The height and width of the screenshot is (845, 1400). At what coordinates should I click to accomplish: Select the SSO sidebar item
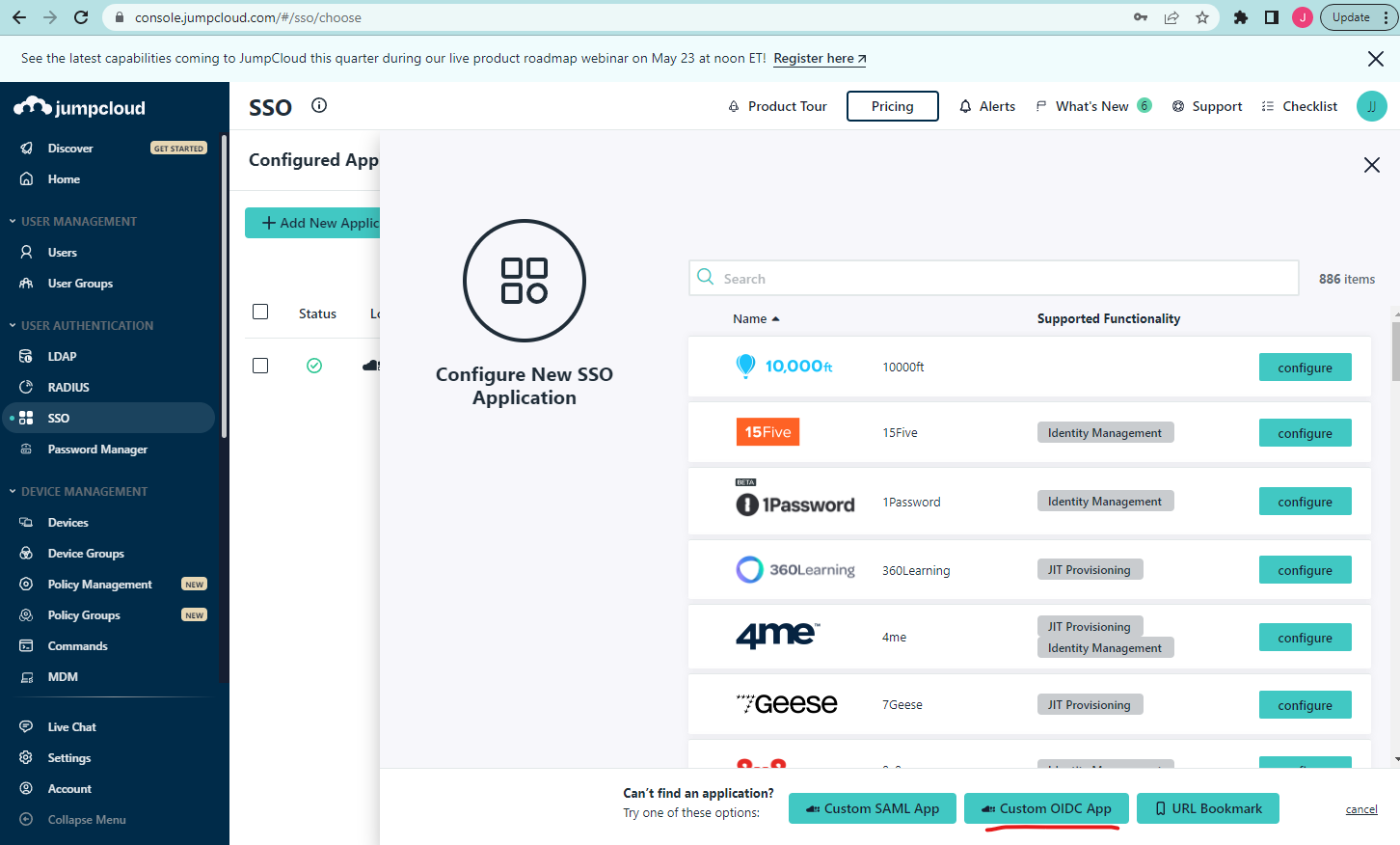tap(108, 418)
